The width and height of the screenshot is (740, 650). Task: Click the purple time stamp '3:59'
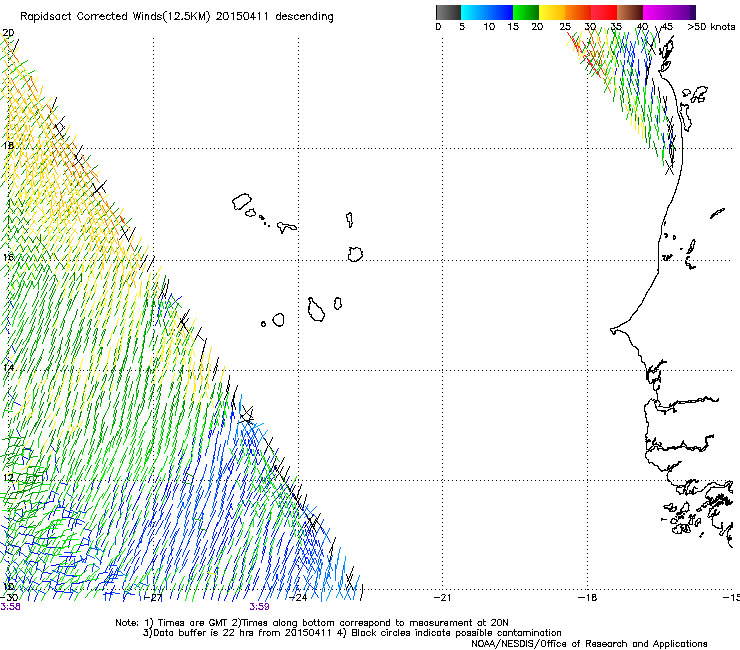[x=260, y=607]
